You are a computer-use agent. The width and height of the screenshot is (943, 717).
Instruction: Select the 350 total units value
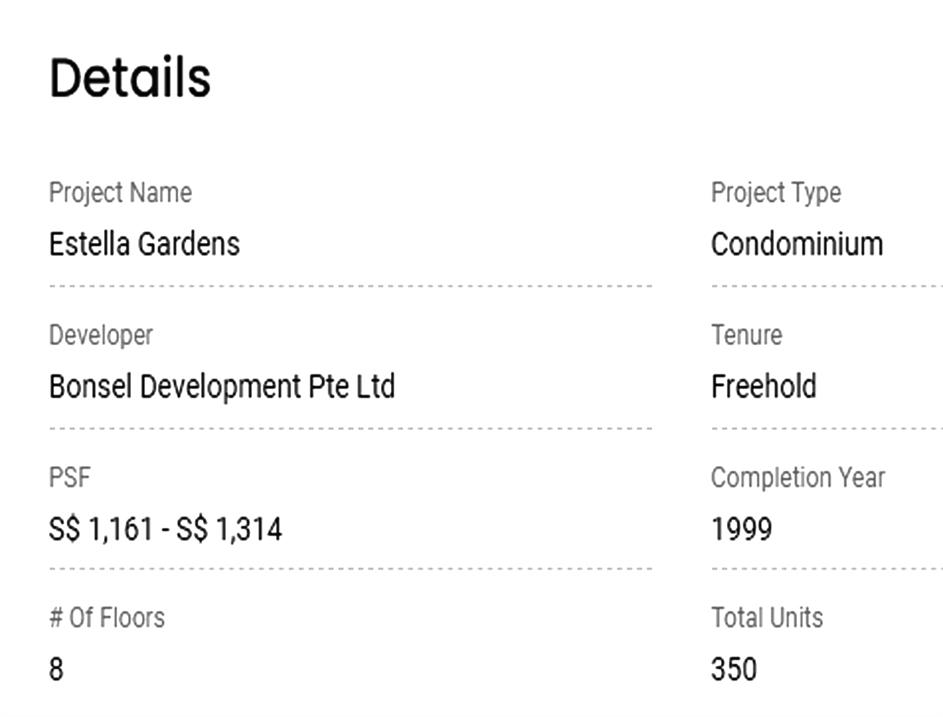pyautogui.click(x=733, y=669)
